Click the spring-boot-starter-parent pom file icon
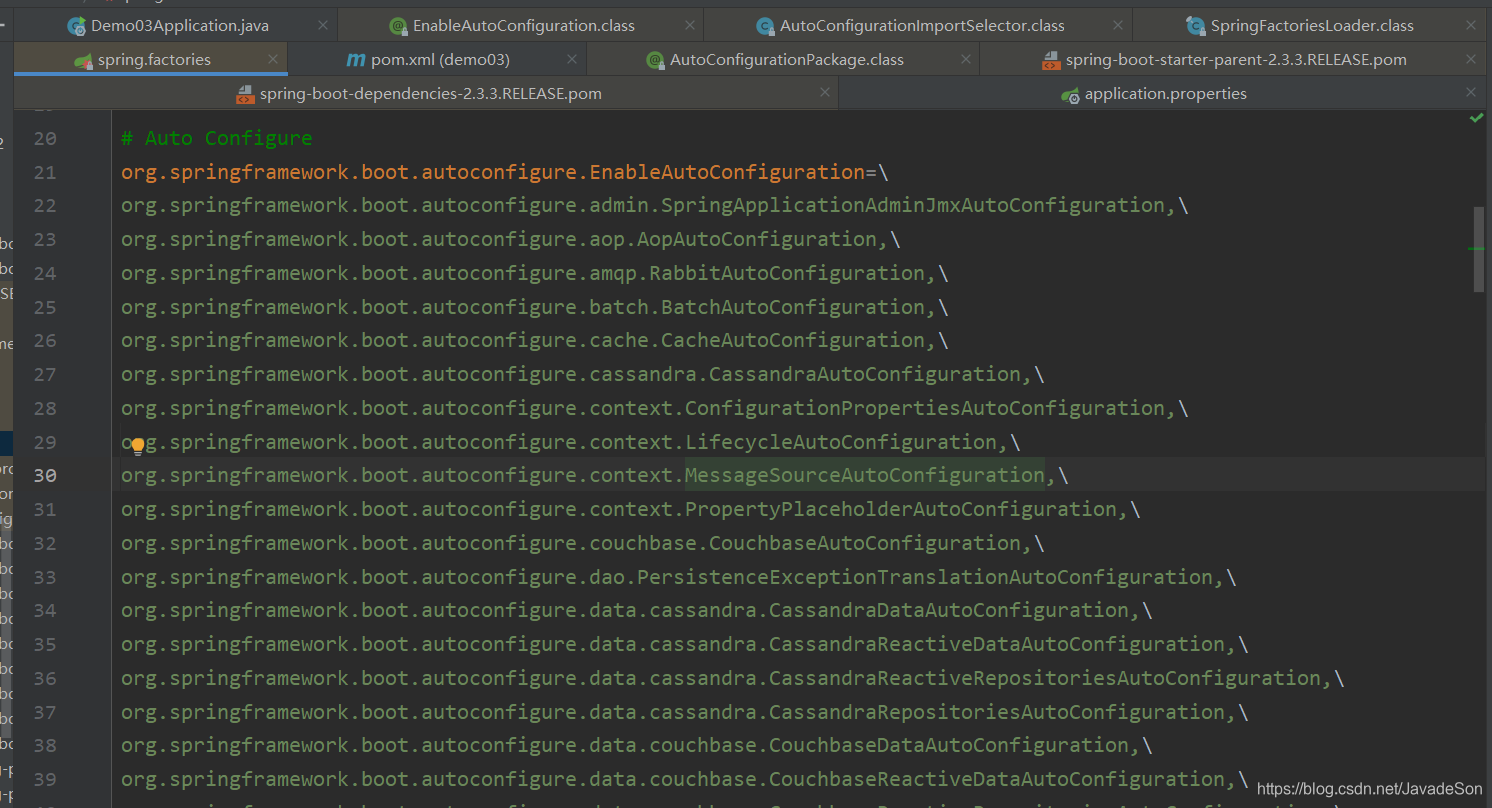The image size is (1492, 808). click(x=1051, y=60)
